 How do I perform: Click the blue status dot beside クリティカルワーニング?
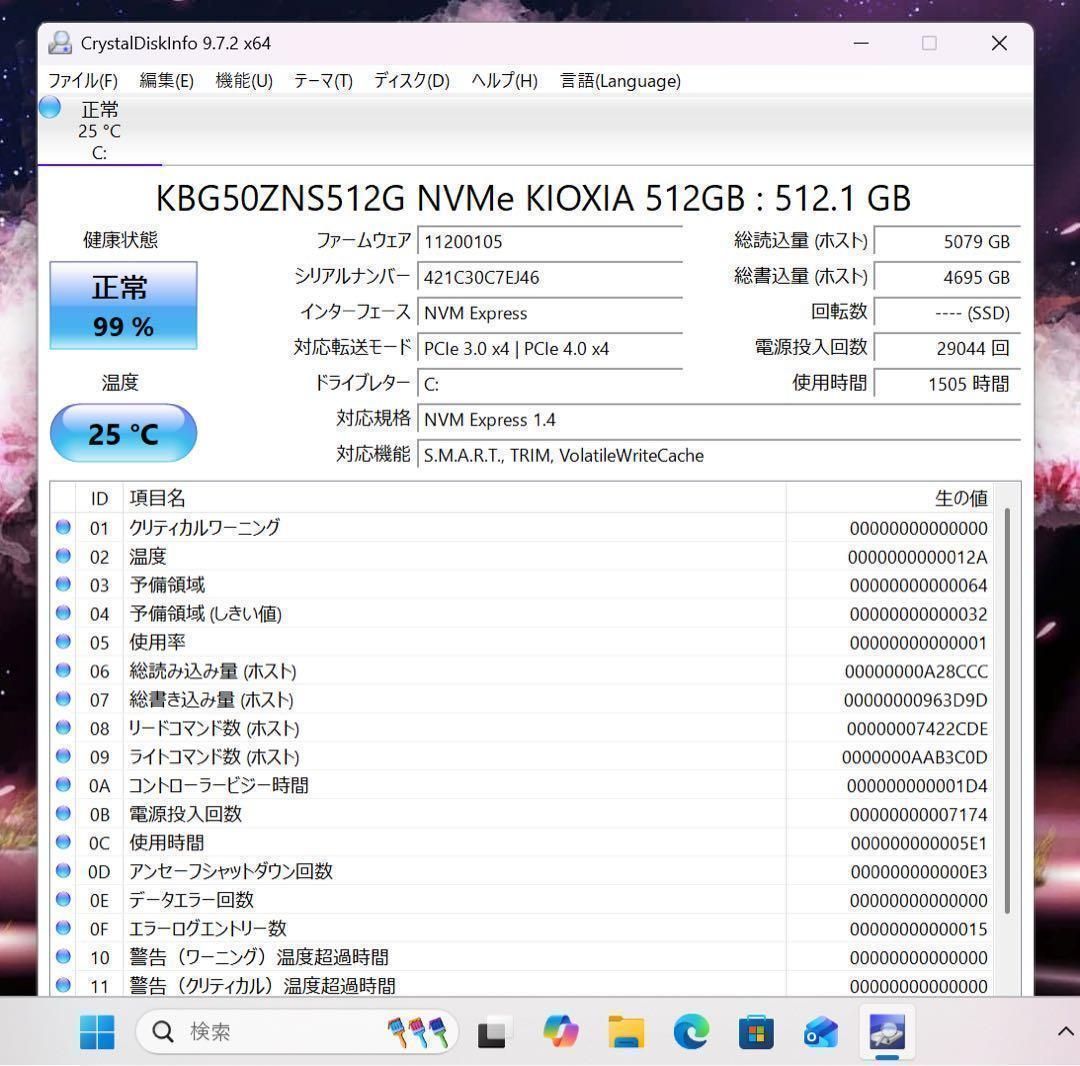click(x=63, y=527)
